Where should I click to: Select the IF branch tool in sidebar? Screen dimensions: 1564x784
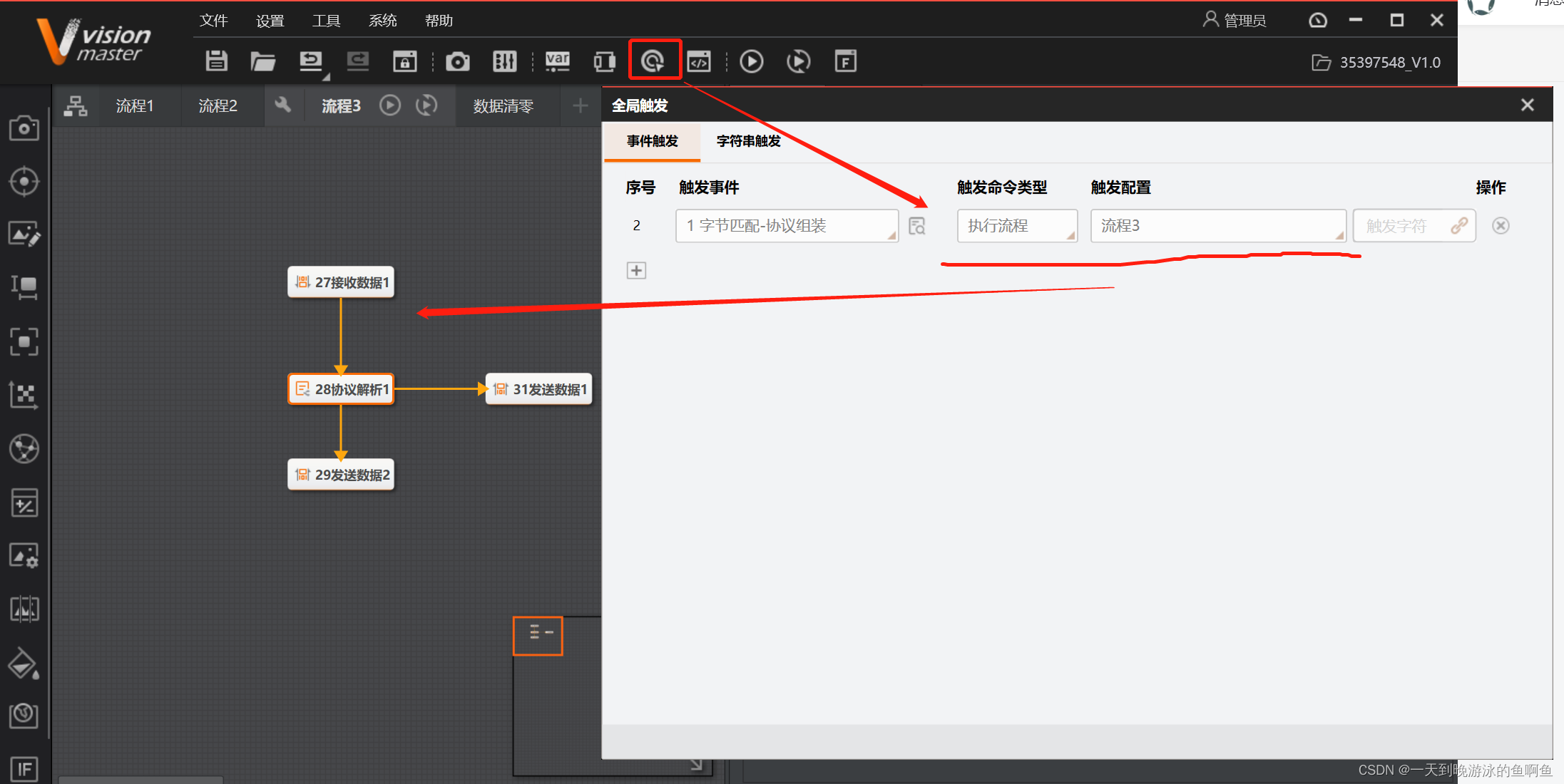point(24,768)
